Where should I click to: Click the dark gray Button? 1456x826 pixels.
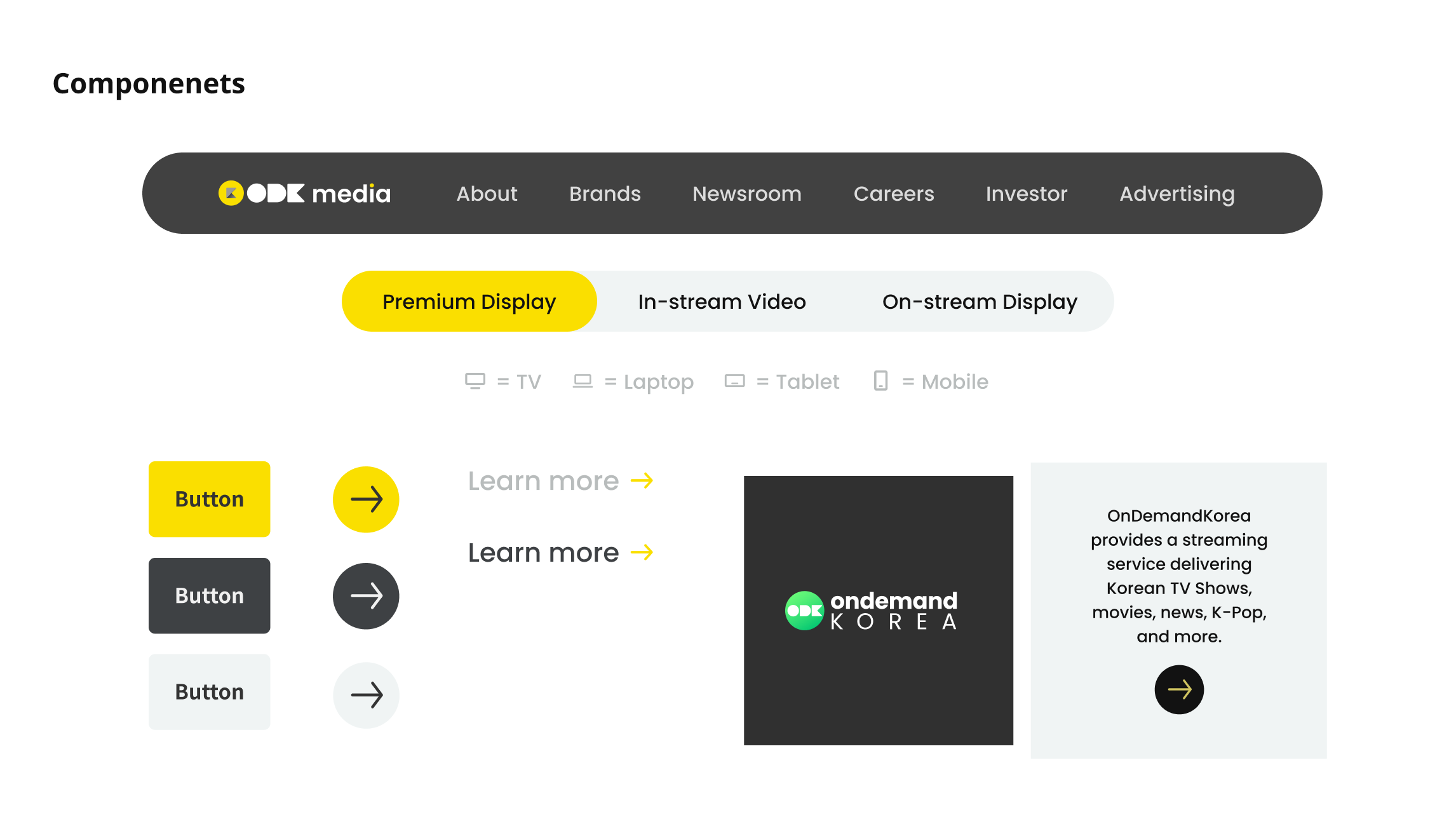point(210,596)
